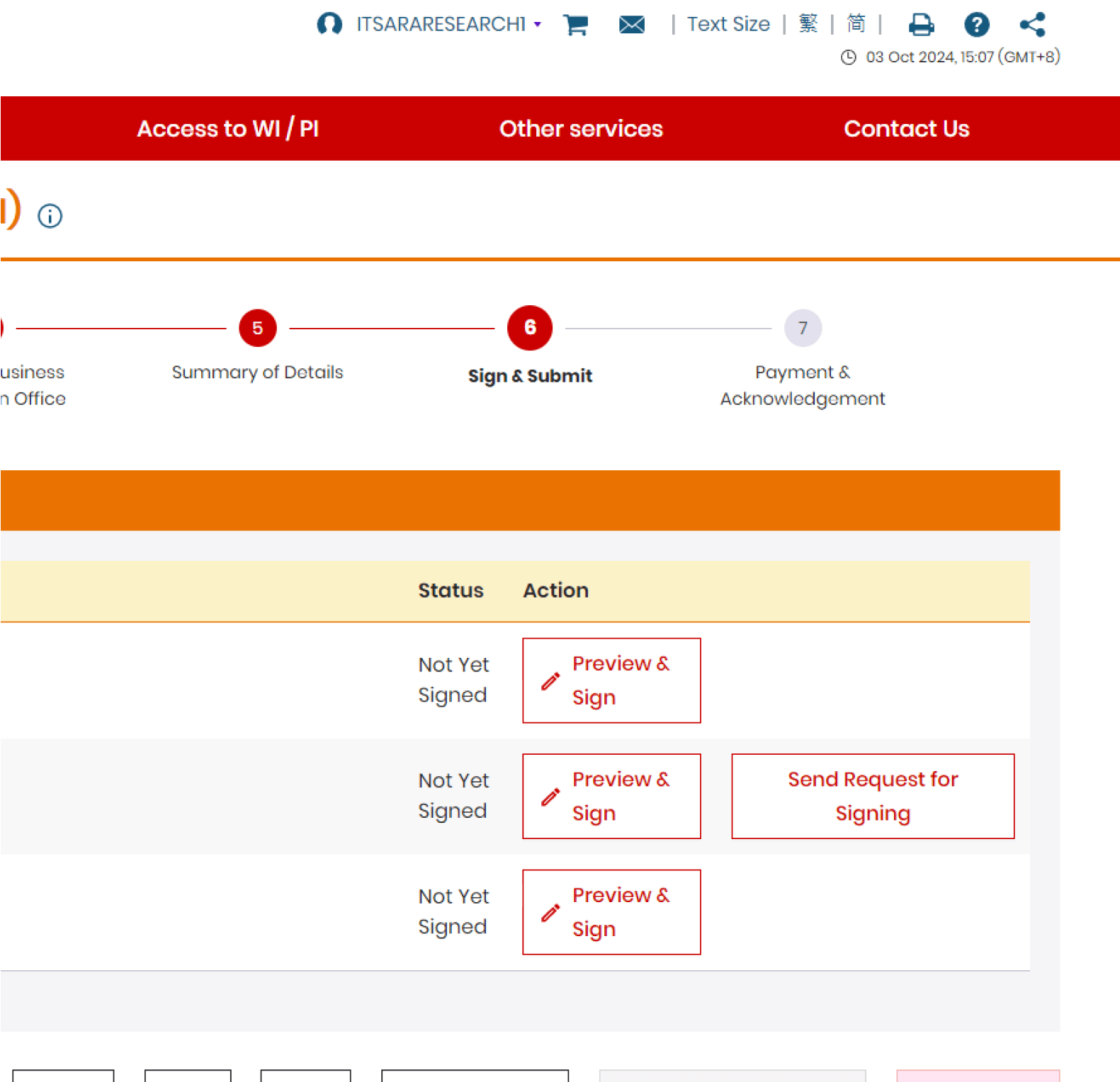Open the ITSARARESEARCH1 account dropdown

tap(448, 24)
